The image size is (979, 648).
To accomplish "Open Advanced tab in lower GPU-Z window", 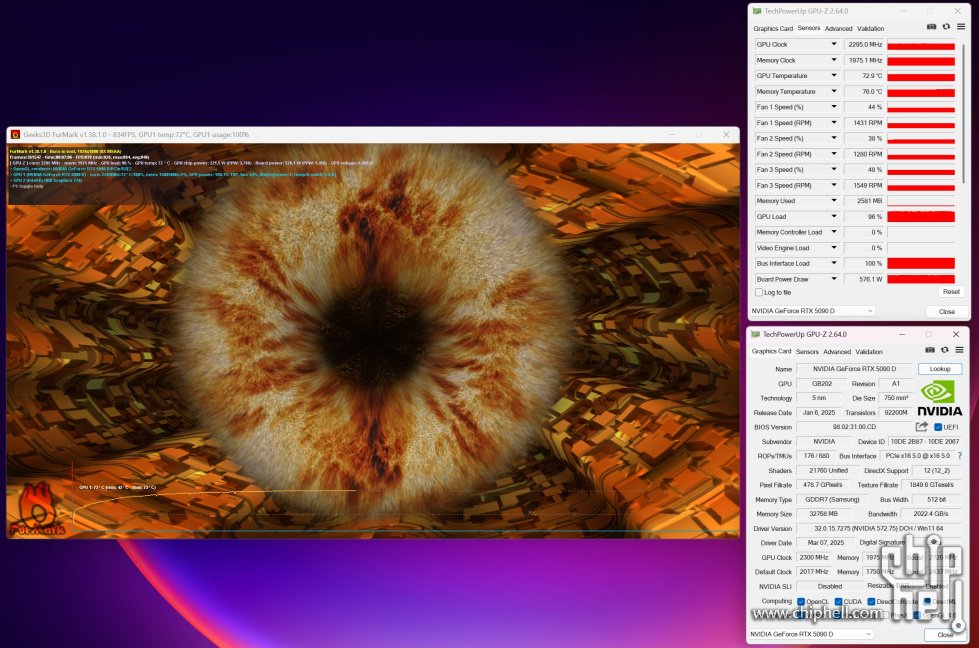I will point(837,351).
